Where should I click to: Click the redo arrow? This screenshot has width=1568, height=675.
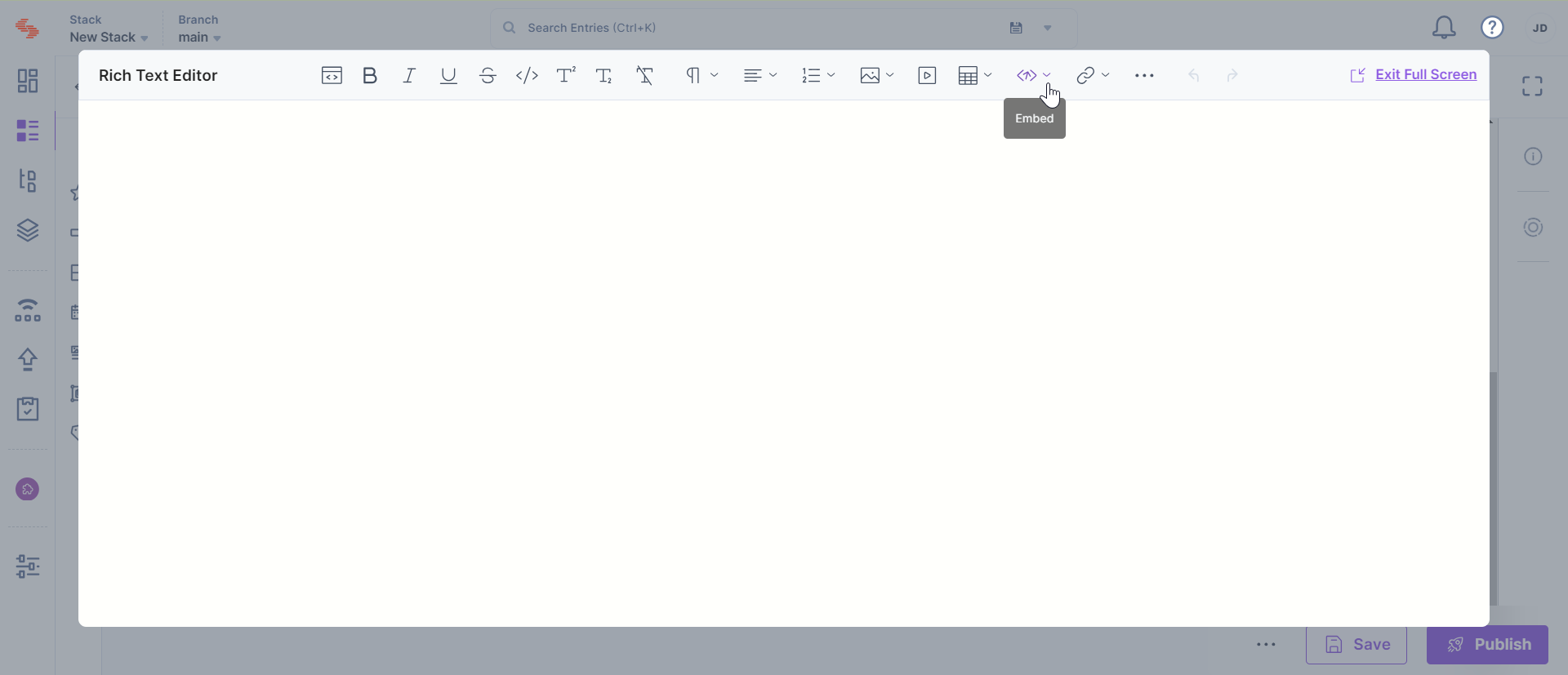(x=1232, y=75)
